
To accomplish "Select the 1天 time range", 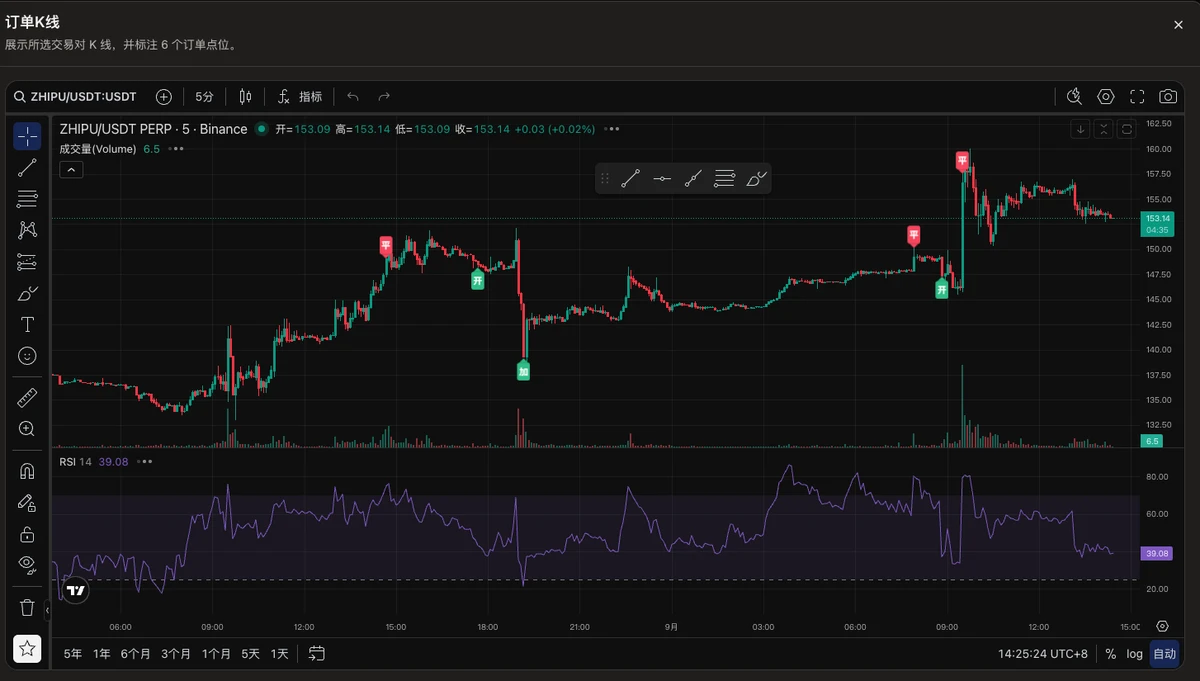I will click(x=280, y=654).
